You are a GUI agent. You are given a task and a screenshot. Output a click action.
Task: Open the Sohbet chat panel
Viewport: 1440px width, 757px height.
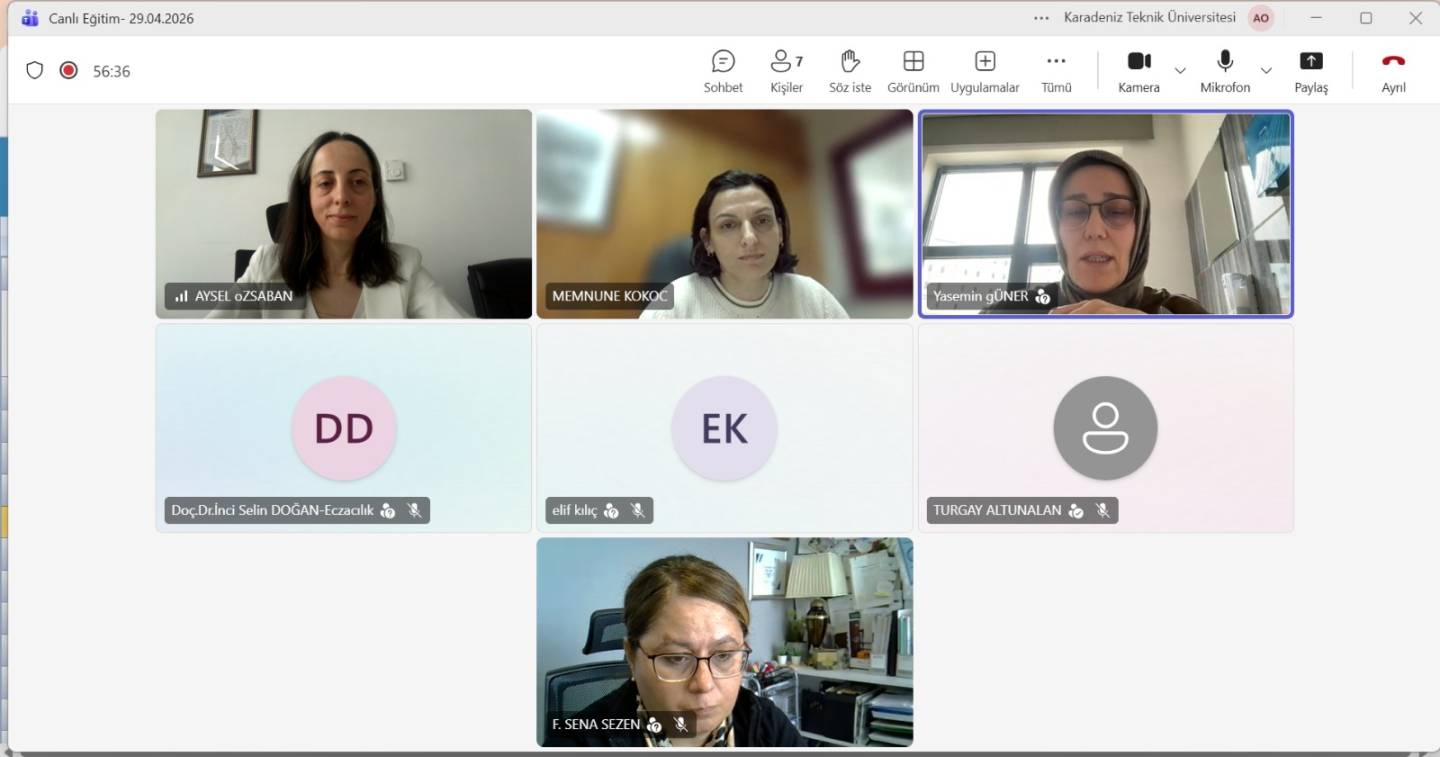point(723,72)
